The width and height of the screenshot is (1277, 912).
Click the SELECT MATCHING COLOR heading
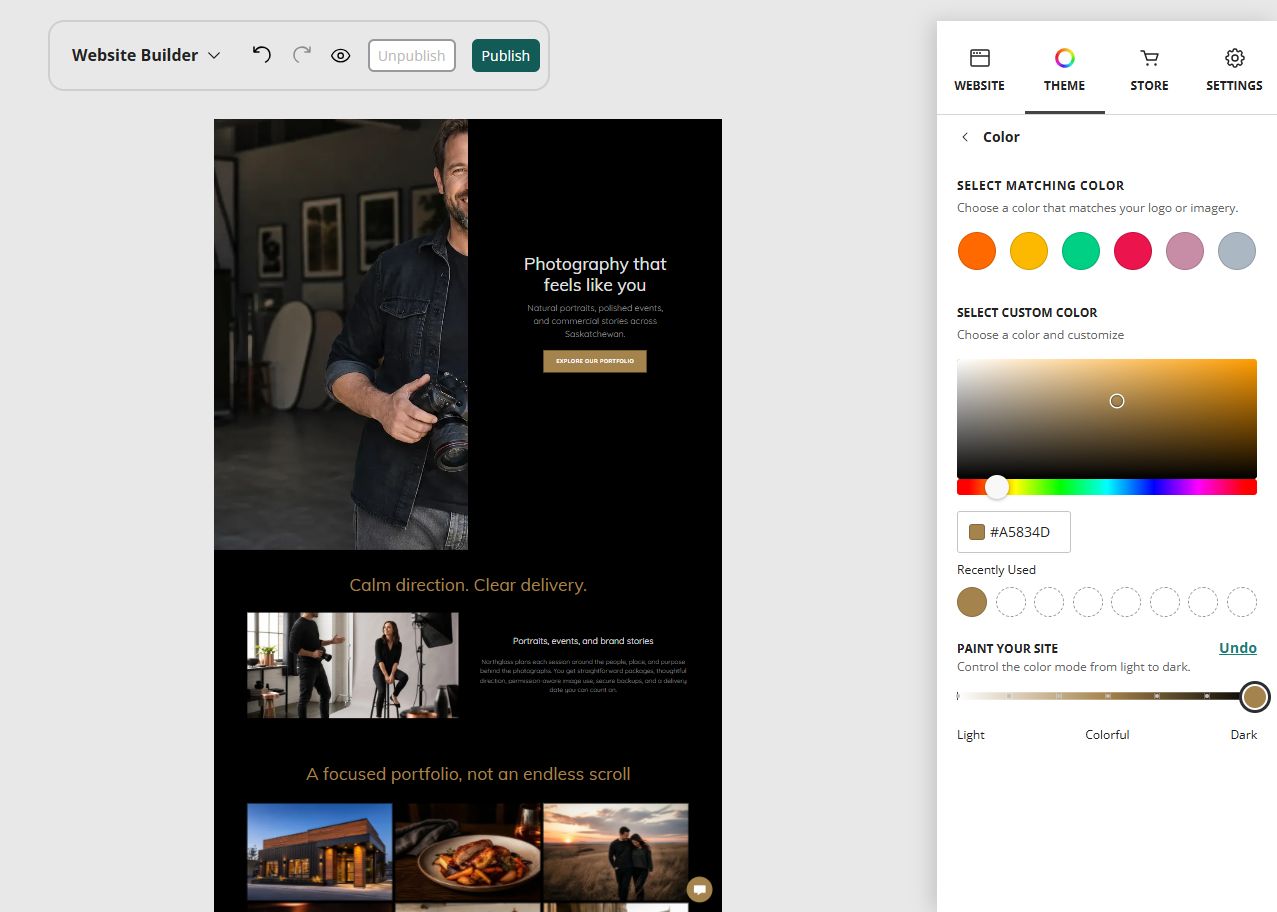point(1041,186)
